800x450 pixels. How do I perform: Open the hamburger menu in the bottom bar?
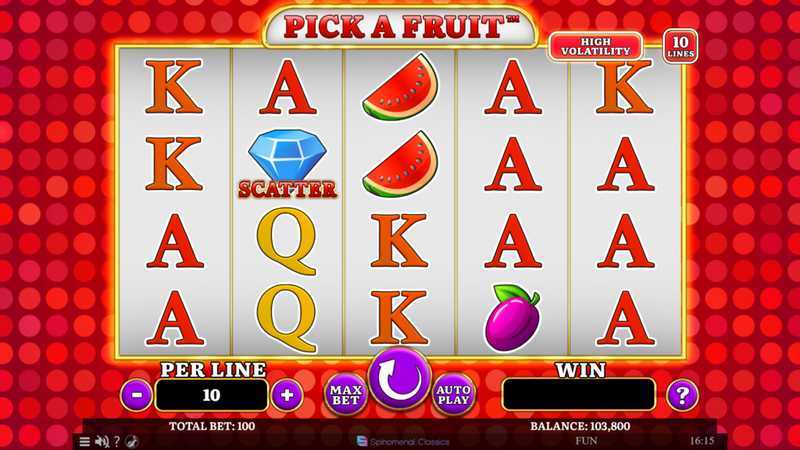[85, 441]
